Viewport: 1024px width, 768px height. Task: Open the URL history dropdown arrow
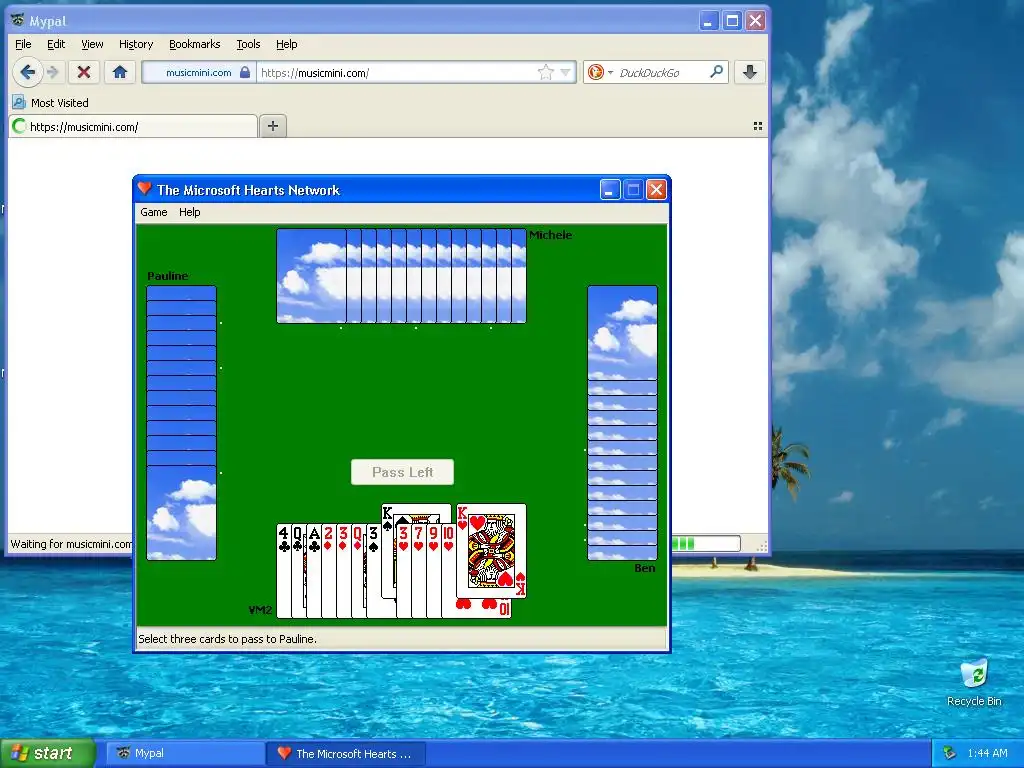(x=566, y=72)
